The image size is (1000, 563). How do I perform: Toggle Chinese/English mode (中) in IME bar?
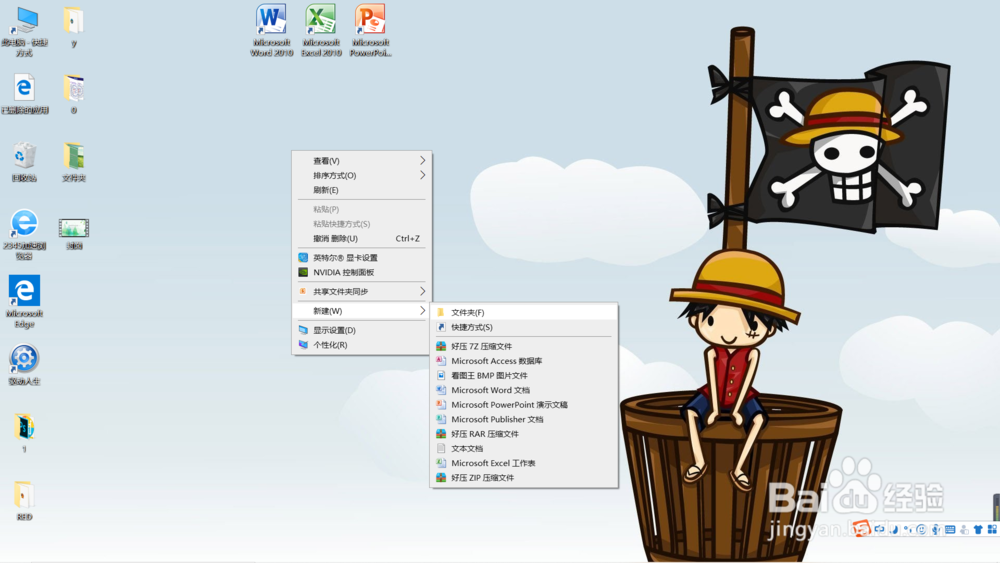pos(879,529)
